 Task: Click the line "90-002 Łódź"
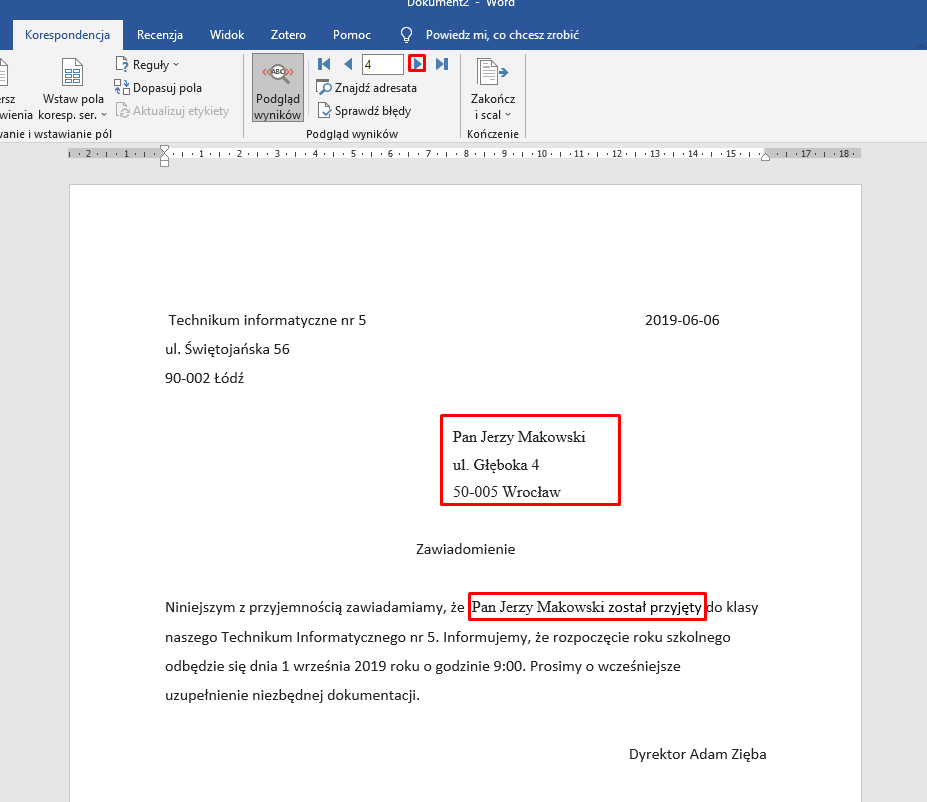(x=205, y=378)
